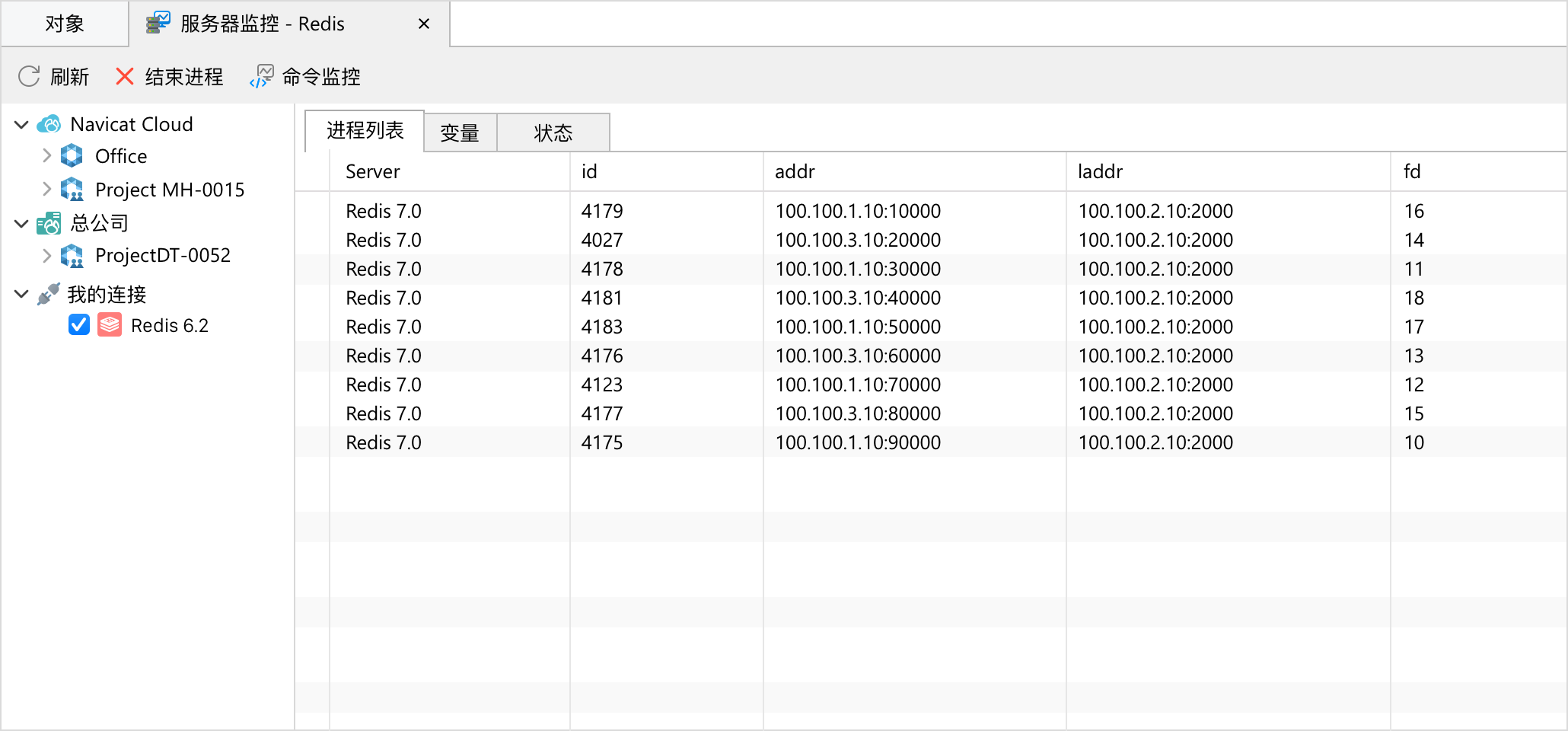The width and height of the screenshot is (1568, 731).
Task: Select the Redis 6.2 connection label
Action: (170, 325)
